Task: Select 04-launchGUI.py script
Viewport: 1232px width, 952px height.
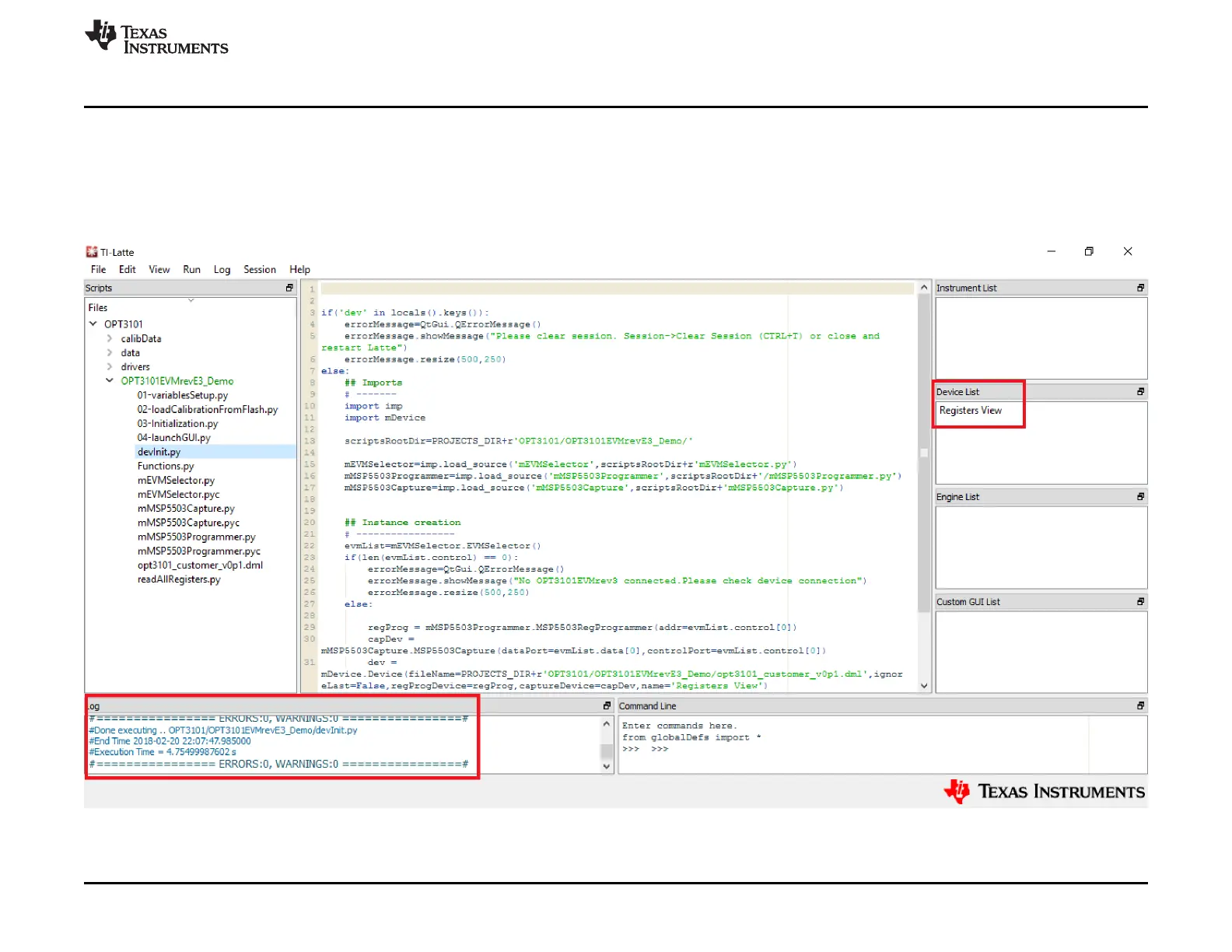Action: point(174,437)
